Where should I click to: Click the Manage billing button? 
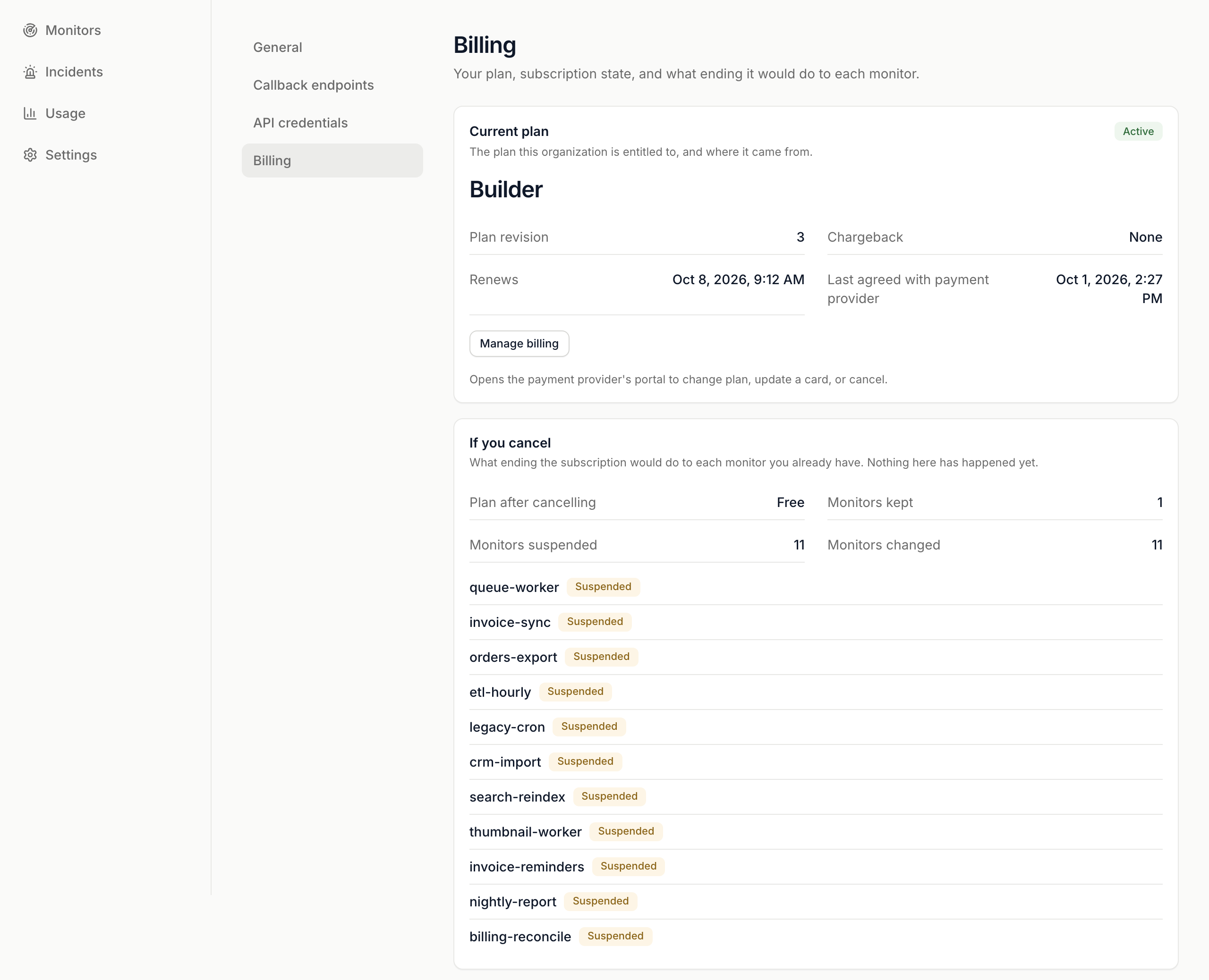point(519,344)
